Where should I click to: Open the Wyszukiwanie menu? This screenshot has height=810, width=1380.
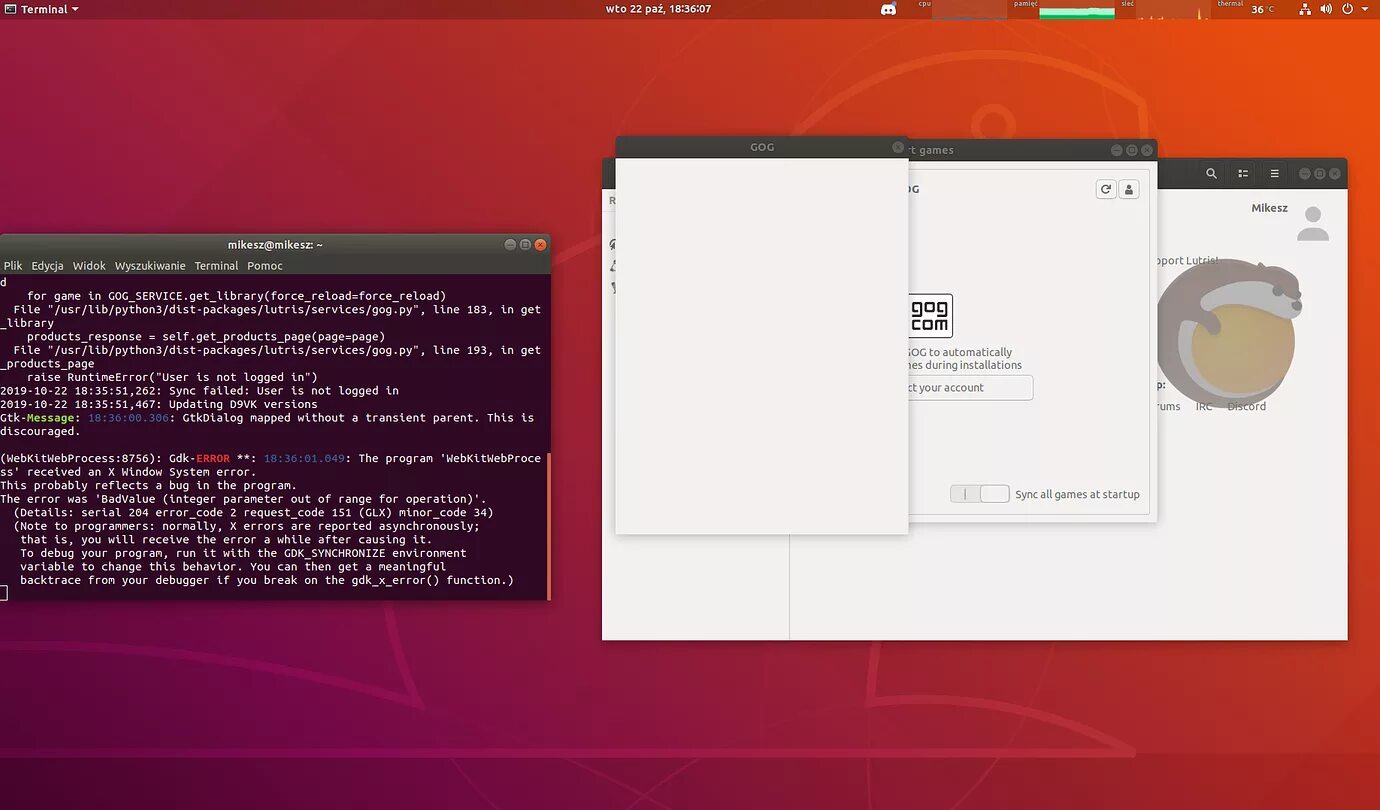150,266
